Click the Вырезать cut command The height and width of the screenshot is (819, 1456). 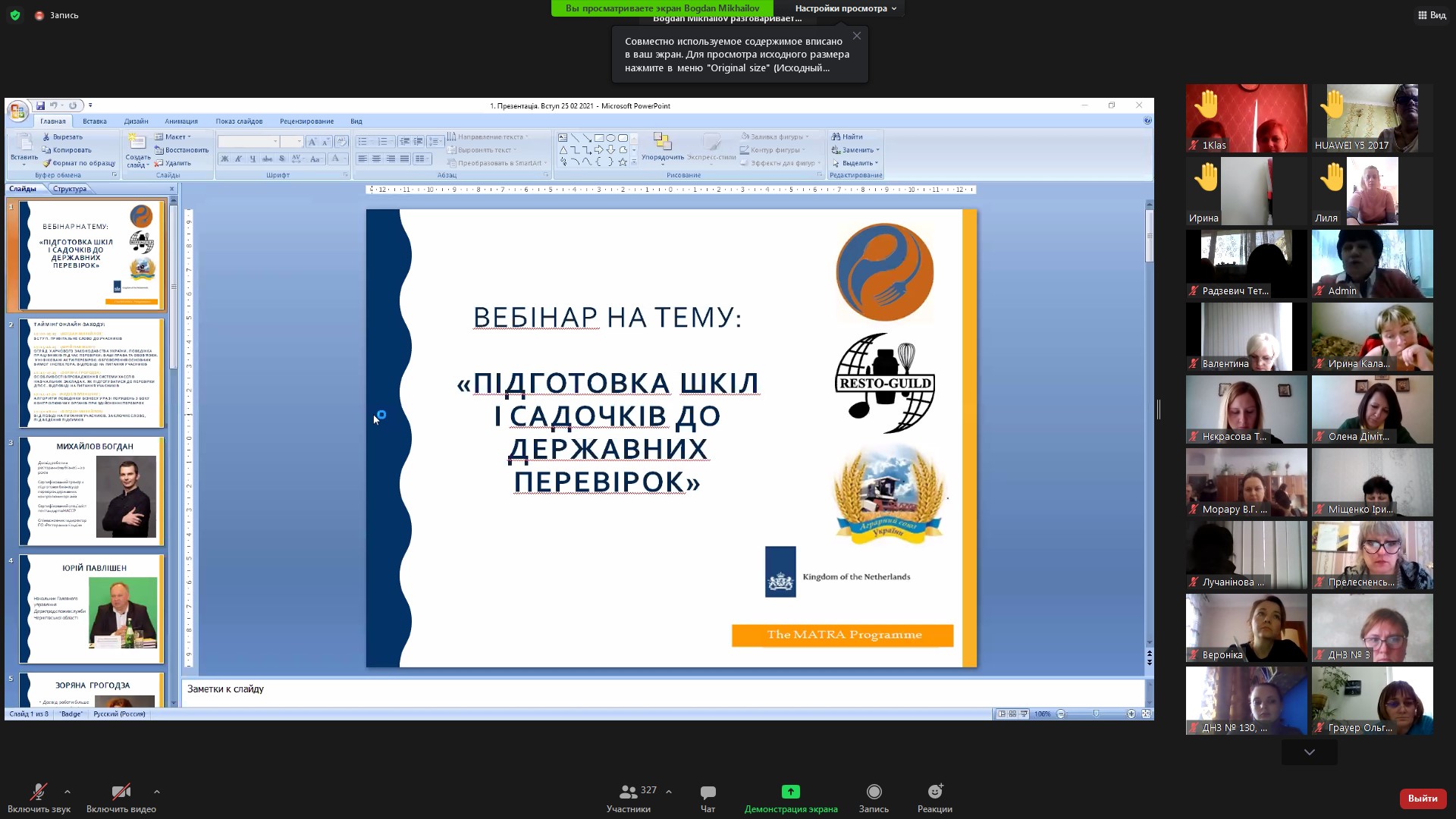62,137
